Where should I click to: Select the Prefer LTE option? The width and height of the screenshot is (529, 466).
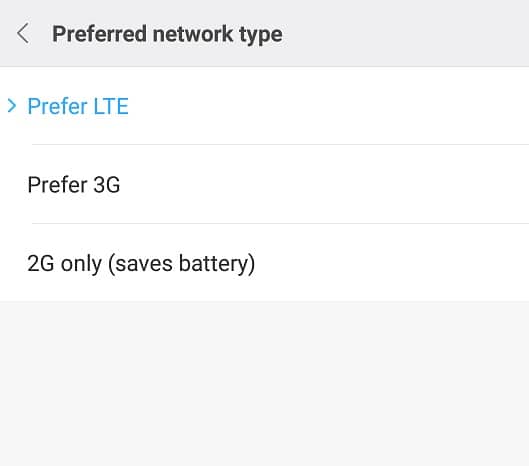264,106
